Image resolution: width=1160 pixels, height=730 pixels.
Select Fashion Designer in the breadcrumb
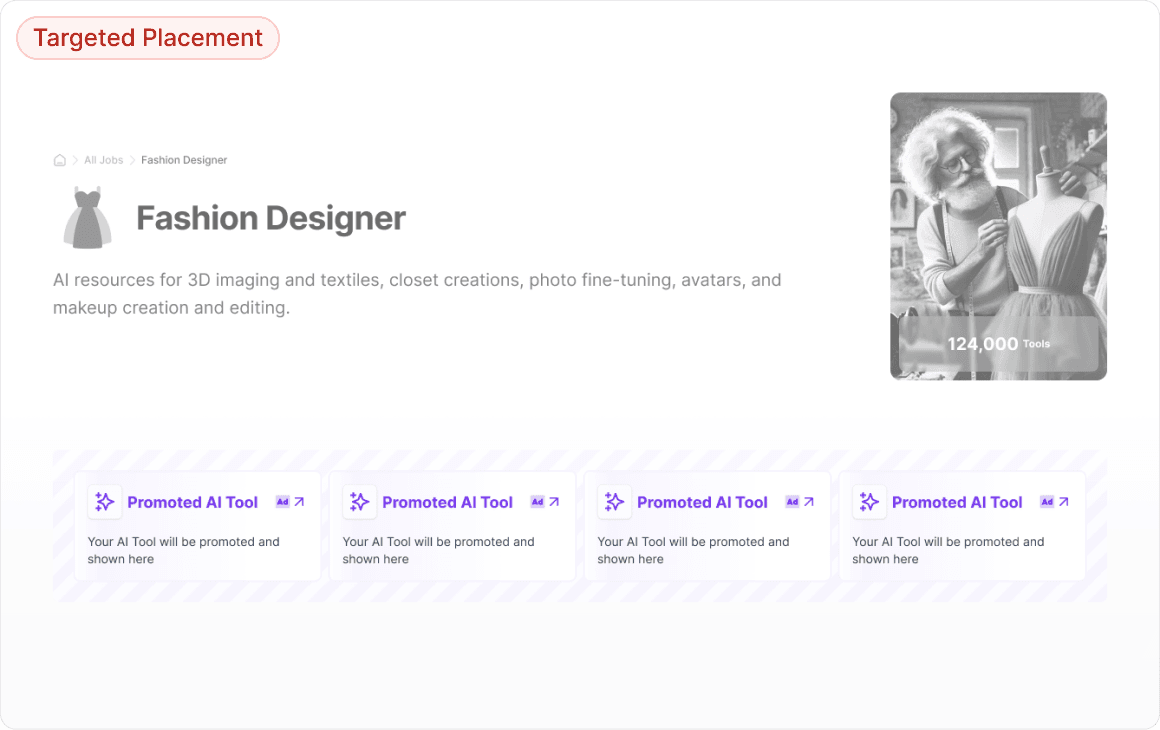click(x=184, y=159)
